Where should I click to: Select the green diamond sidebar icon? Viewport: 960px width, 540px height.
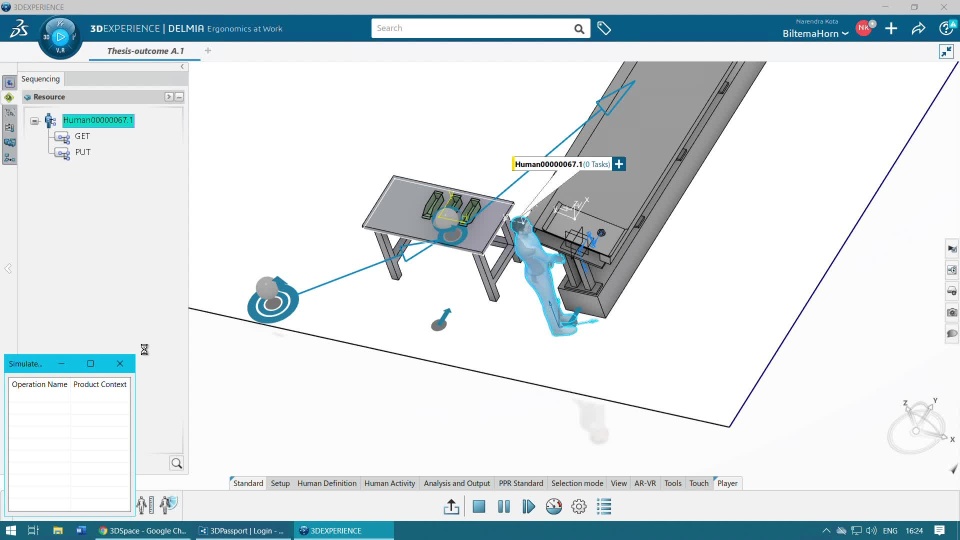pos(9,97)
